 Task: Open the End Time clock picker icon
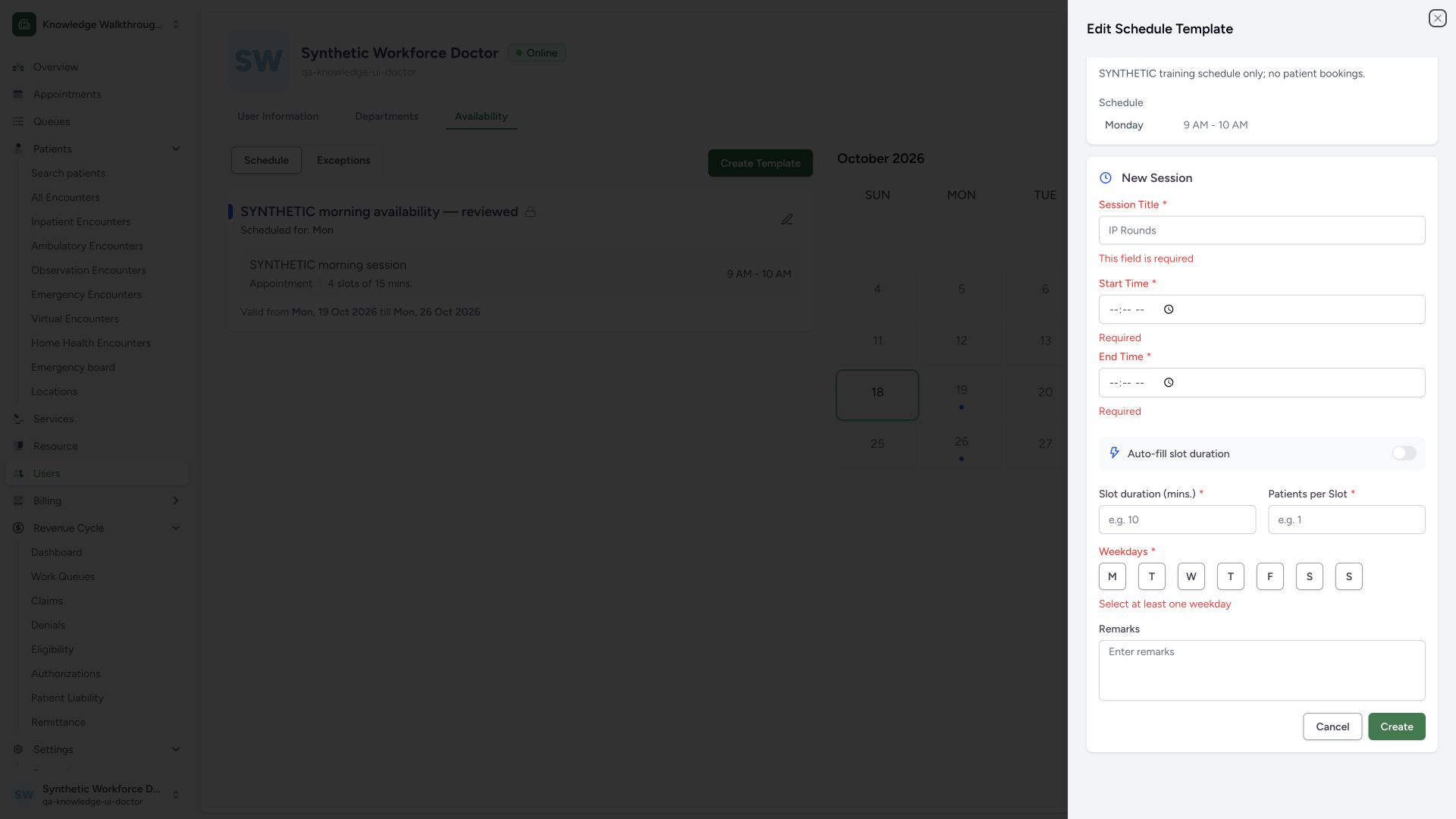(x=1169, y=382)
